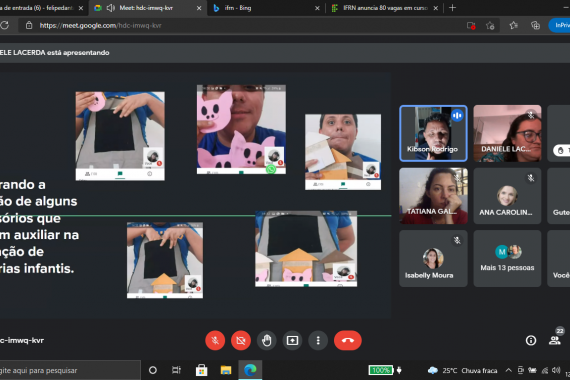Screen dimensions: 570x380
Task: Open browser Collections icon
Action: point(535,25)
